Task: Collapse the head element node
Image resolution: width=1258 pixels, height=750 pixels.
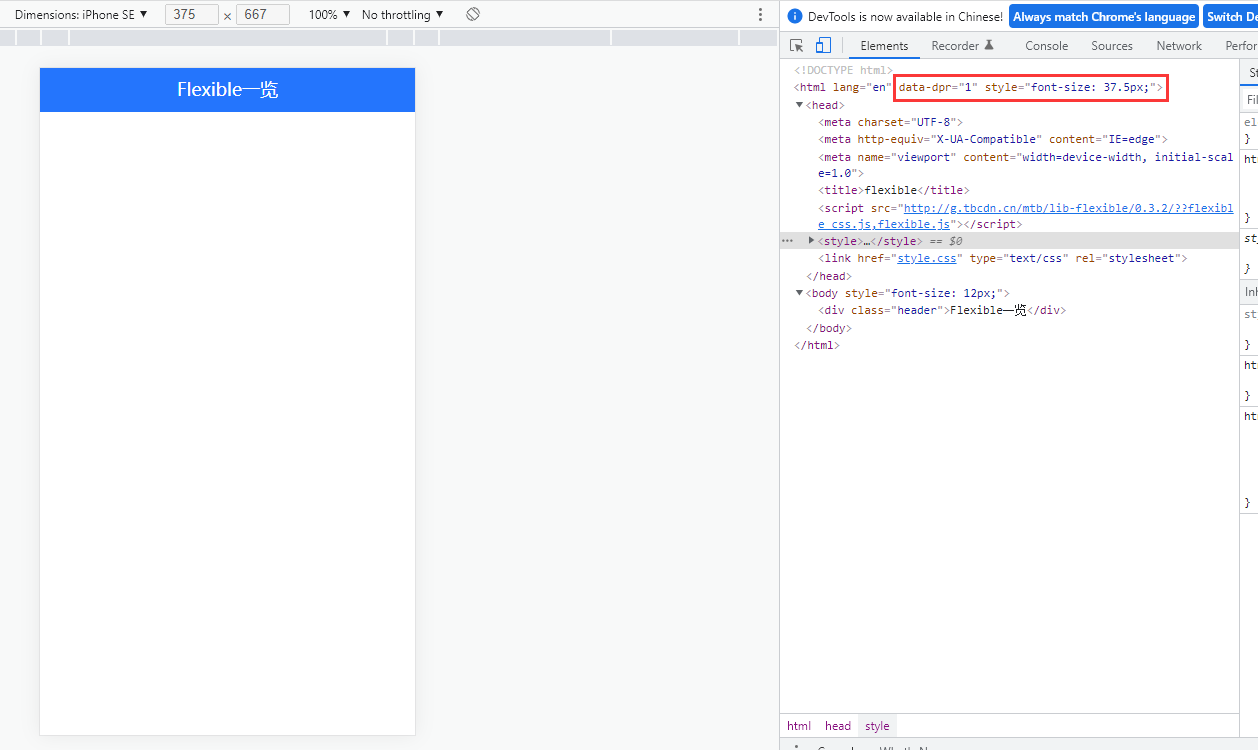Action: pos(799,104)
